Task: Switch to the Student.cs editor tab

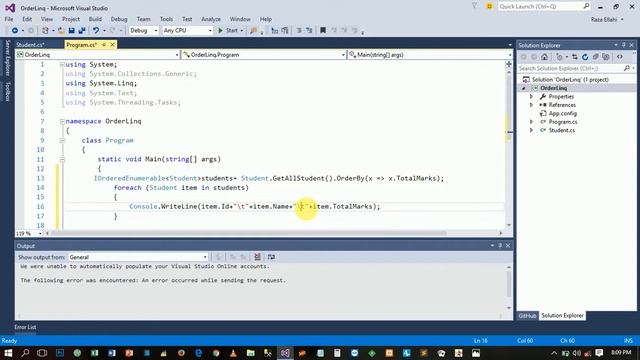Action: (30, 45)
